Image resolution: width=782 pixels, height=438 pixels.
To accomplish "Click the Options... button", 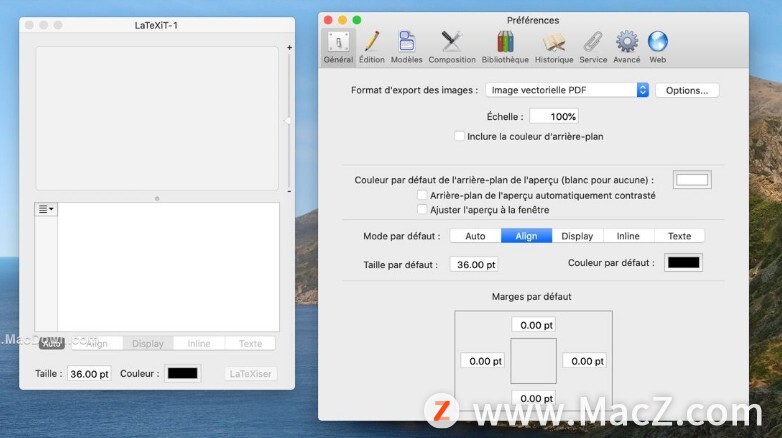I will pyautogui.click(x=687, y=90).
